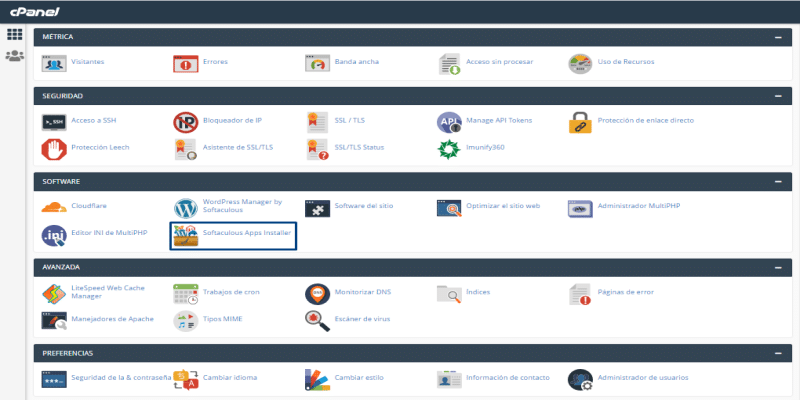Open the Escáner de virus bug icon
This screenshot has height=400, width=800.
[317, 320]
